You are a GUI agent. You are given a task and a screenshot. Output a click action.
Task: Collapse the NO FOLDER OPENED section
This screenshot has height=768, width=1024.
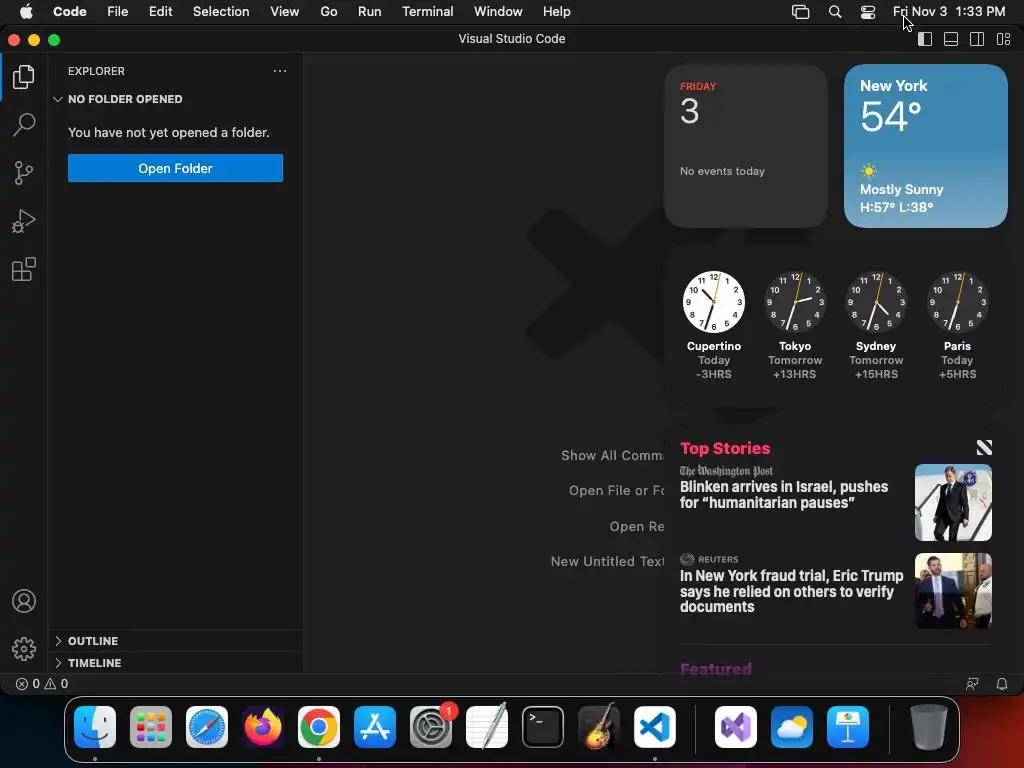click(175, 99)
